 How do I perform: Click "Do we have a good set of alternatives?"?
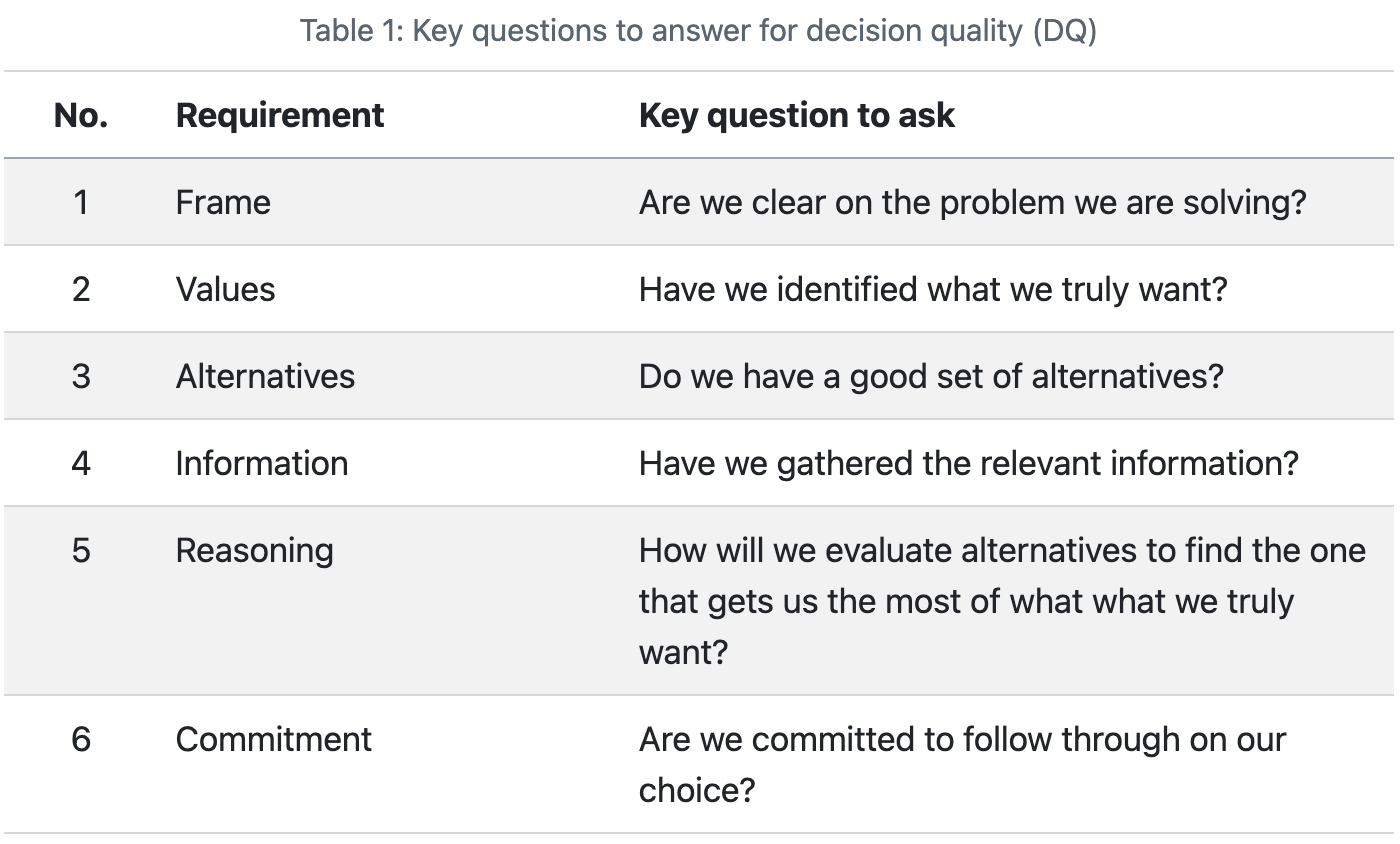[x=931, y=376]
